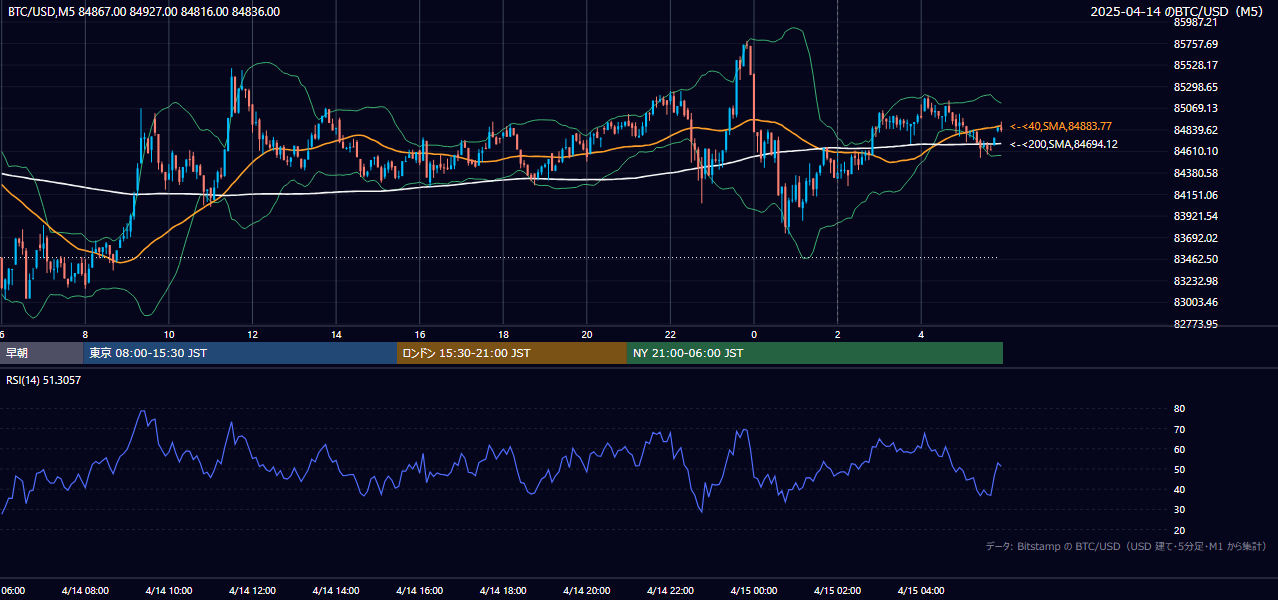Click price axis value 85987.21

(1195, 22)
